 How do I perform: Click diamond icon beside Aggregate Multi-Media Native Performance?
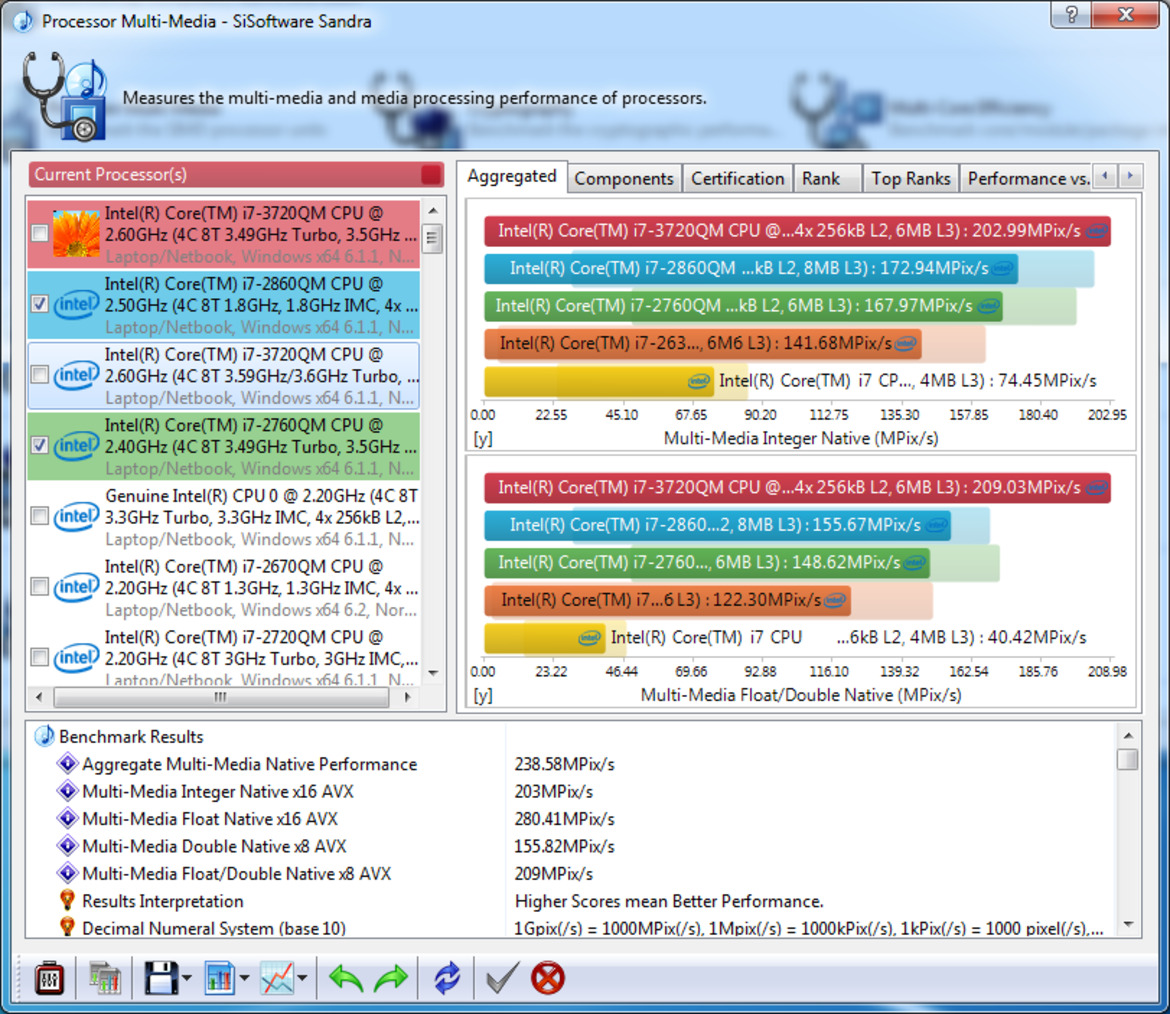pyautogui.click(x=68, y=763)
